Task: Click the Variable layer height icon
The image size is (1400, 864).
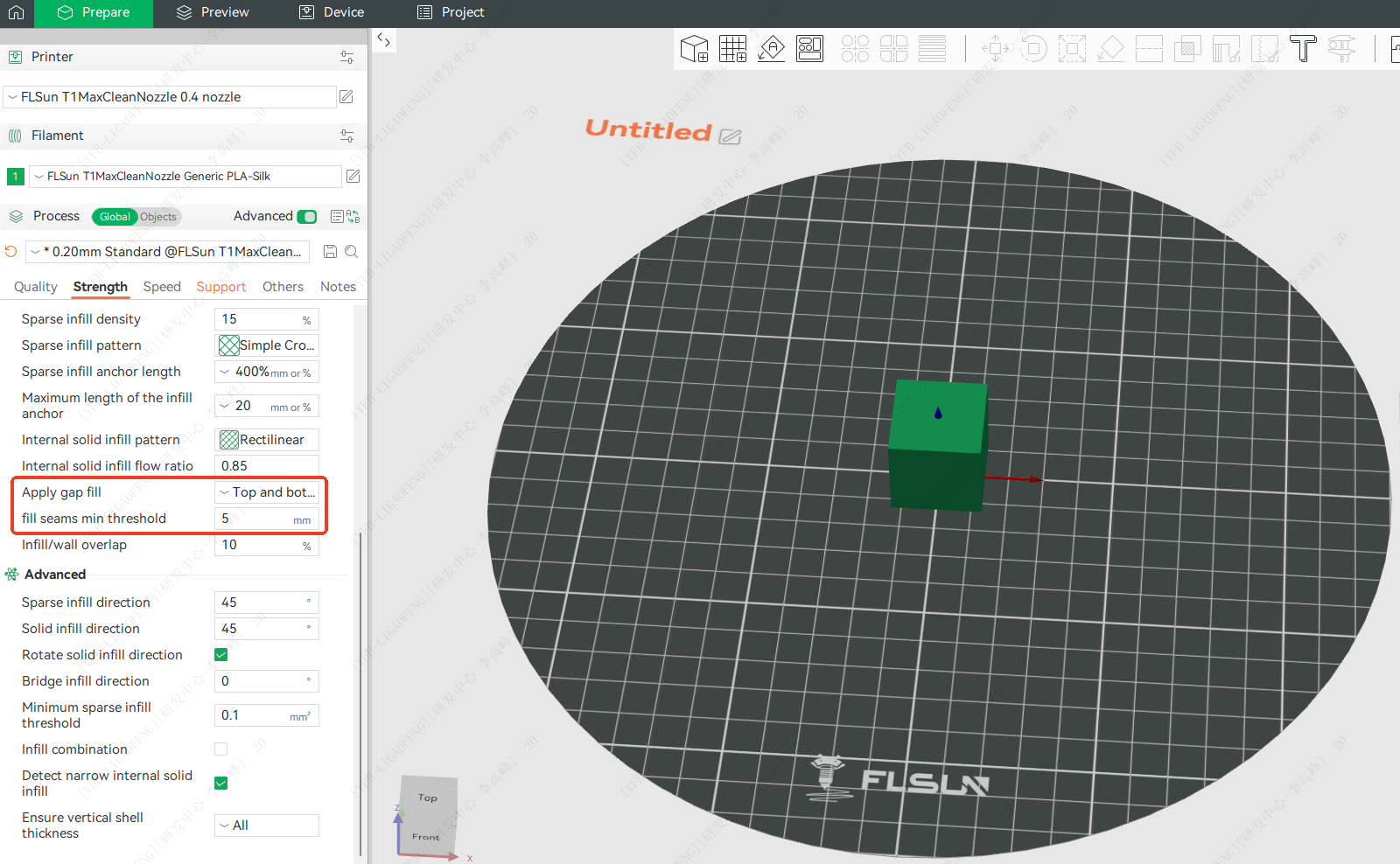Action: tap(932, 48)
